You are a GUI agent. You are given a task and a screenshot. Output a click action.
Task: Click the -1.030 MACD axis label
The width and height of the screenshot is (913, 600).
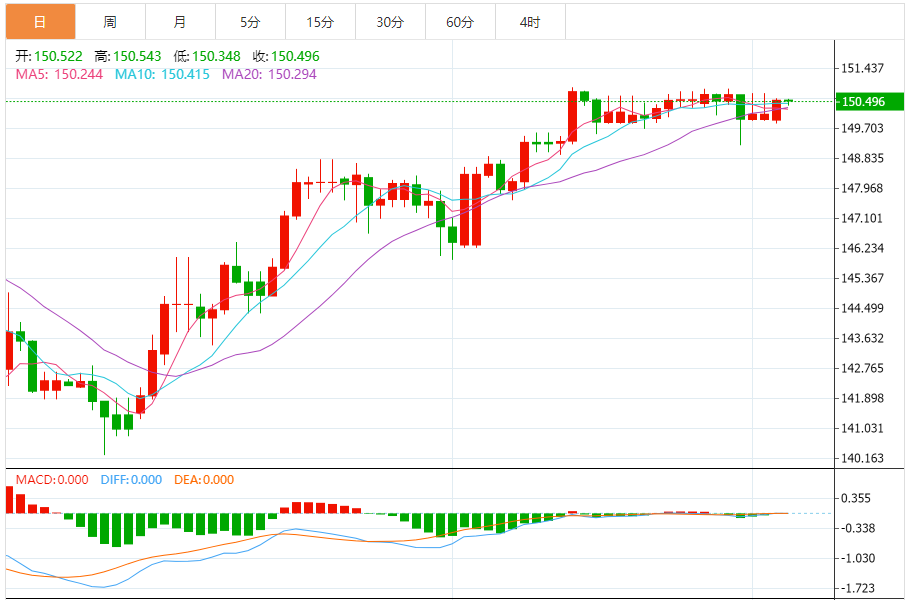click(x=858, y=558)
